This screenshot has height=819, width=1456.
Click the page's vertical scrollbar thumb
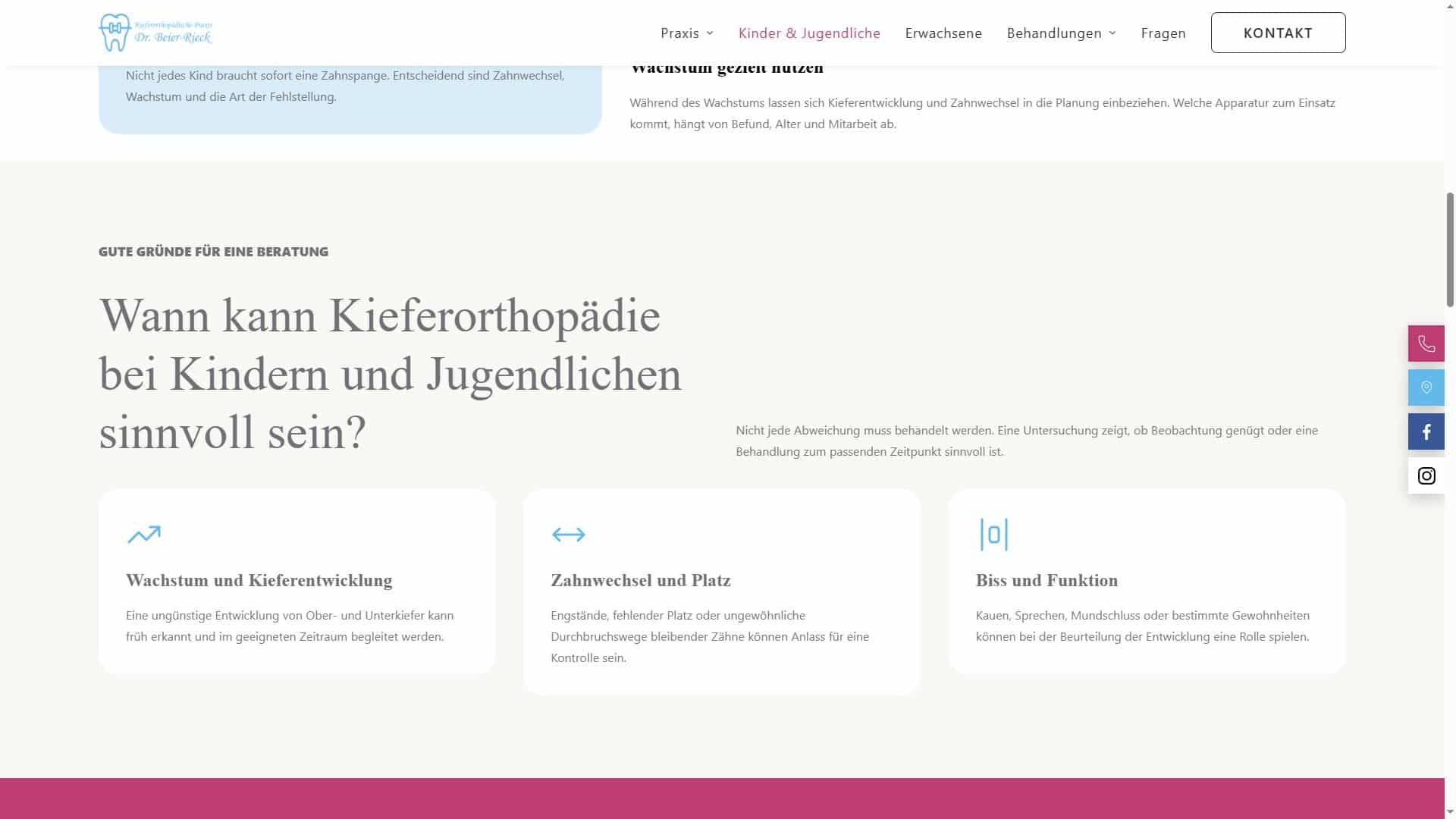point(1450,249)
